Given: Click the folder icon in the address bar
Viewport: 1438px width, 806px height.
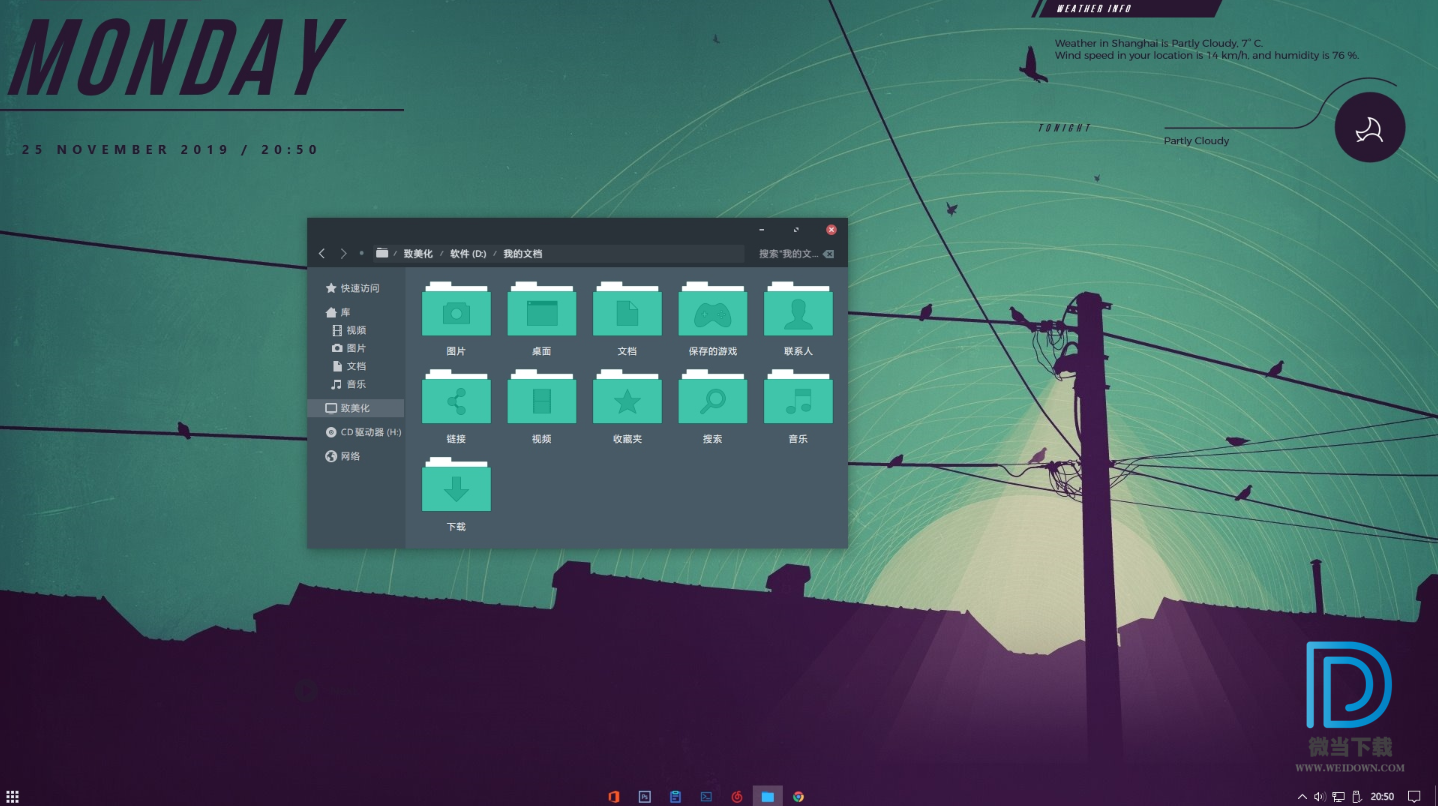Looking at the screenshot, I should (382, 254).
